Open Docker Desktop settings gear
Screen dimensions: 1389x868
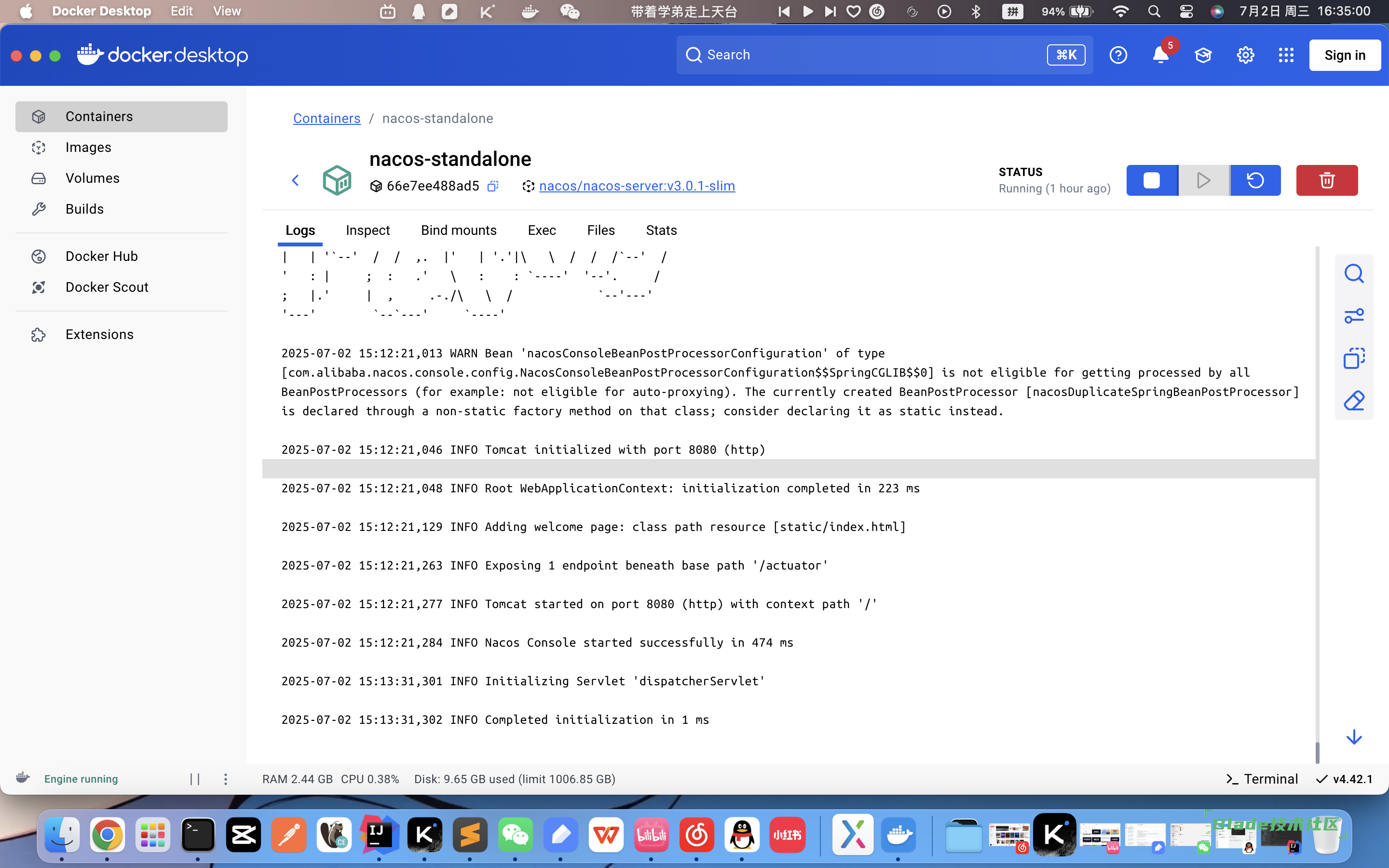tap(1245, 55)
